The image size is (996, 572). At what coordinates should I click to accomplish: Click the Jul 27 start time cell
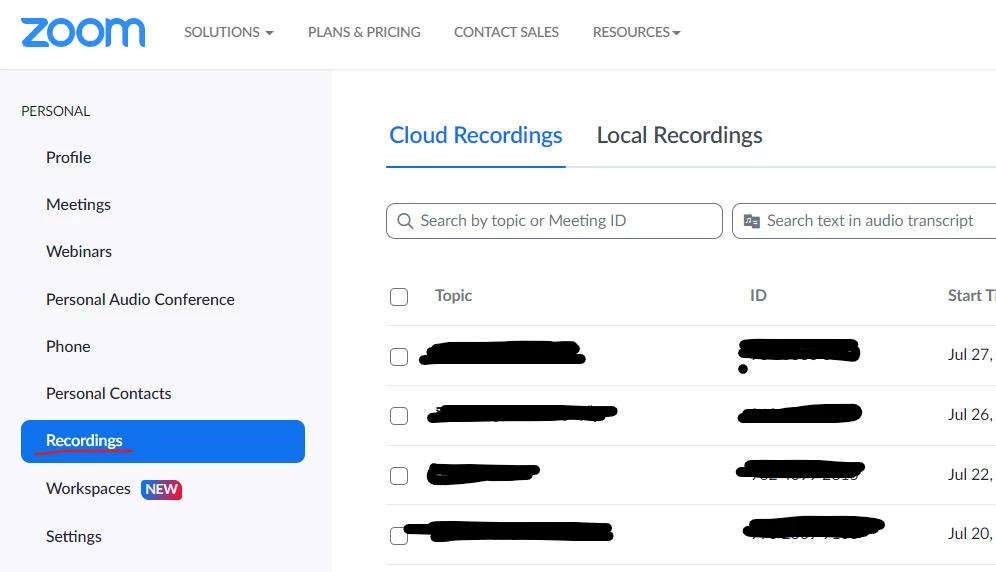(971, 355)
